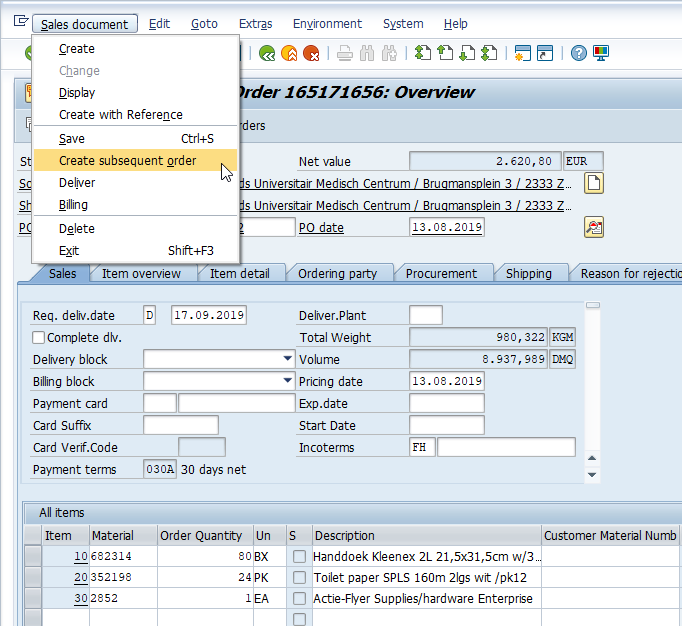Viewport: 682px width, 626px height.
Task: Click the scroll up arrow of header area
Action: pyautogui.click(x=592, y=458)
